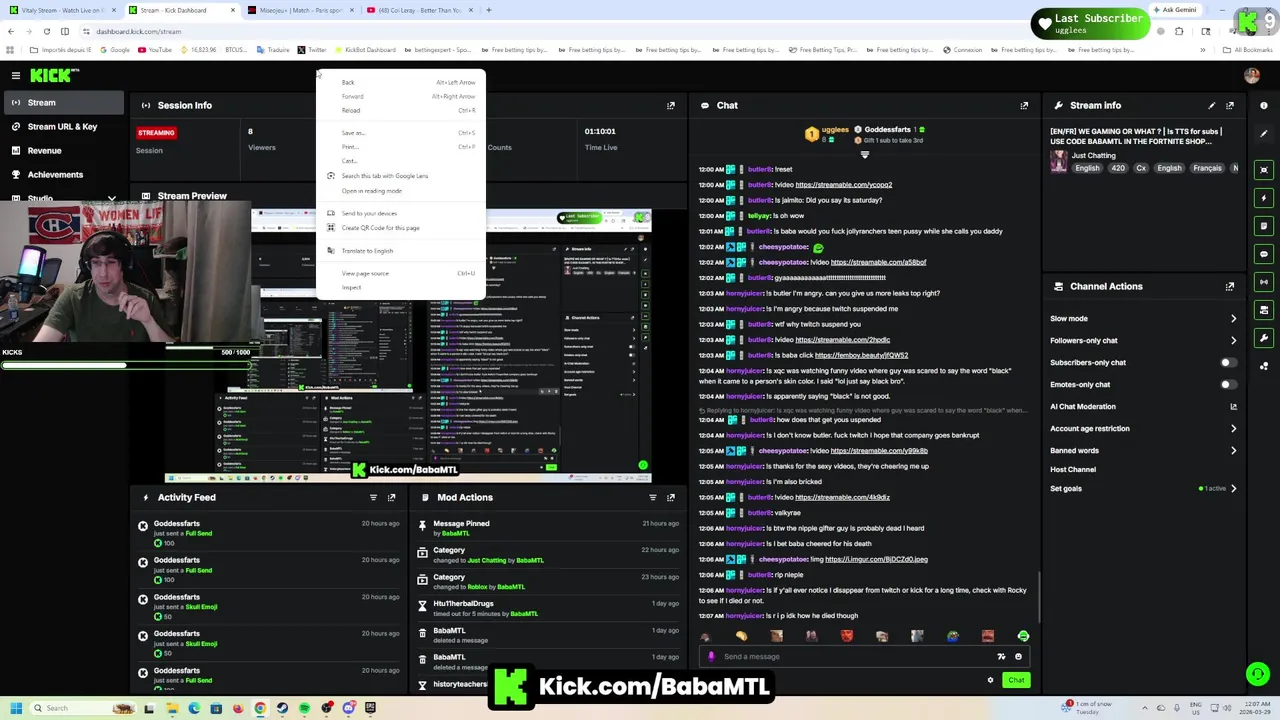1280x720 pixels.
Task: Pop out the Activity Feed panel
Action: click(391, 497)
